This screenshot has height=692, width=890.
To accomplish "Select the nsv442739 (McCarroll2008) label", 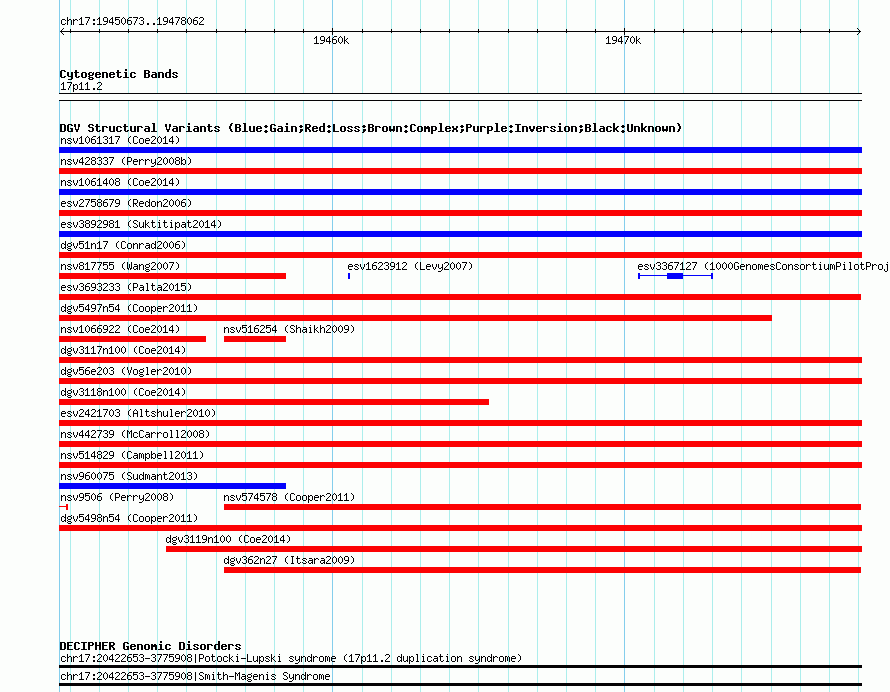I will click(x=135, y=434).
